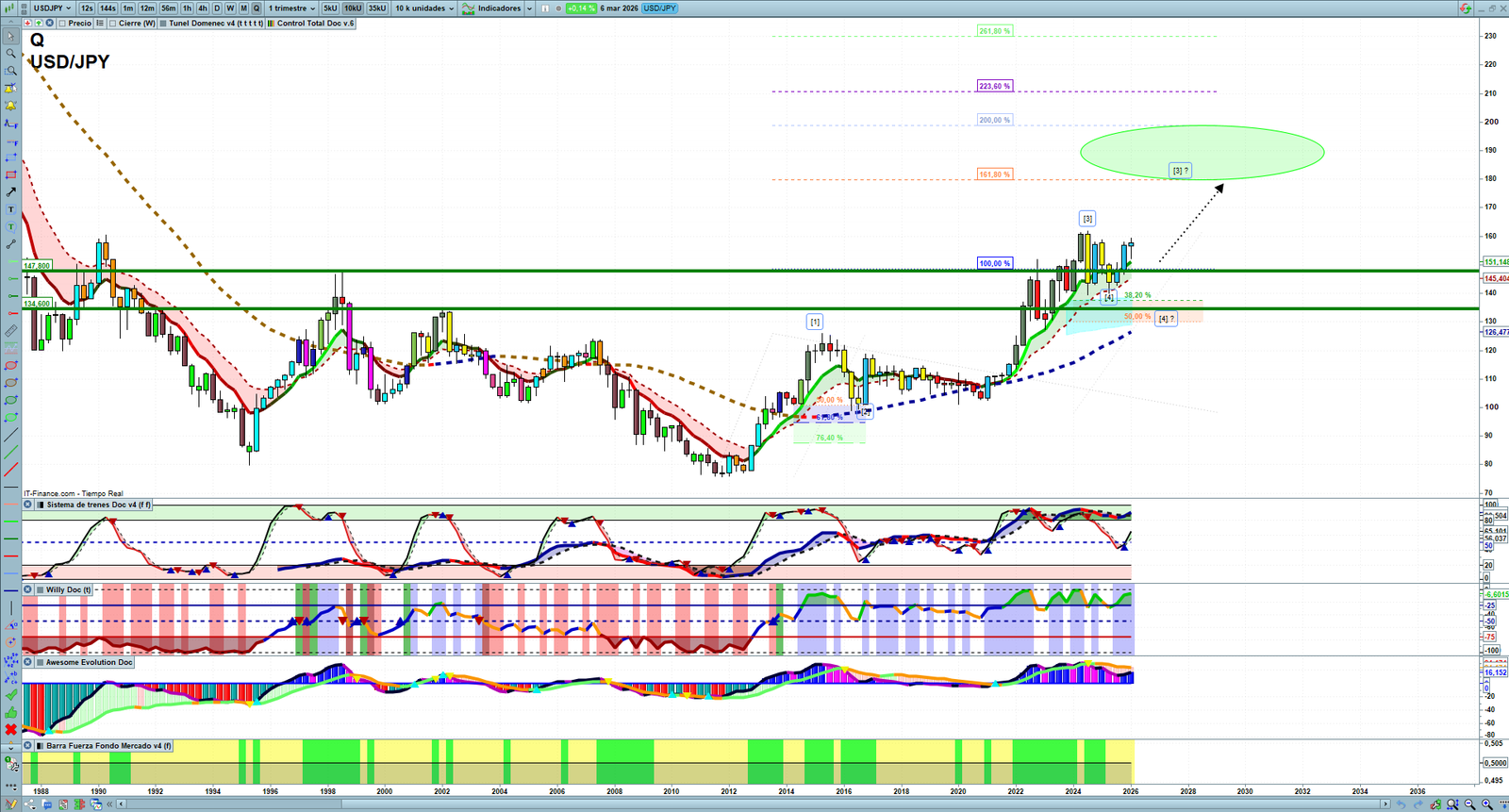Toggle the Q quarterly timeframe button
Screen dimensions: 1509x812
(257, 8)
